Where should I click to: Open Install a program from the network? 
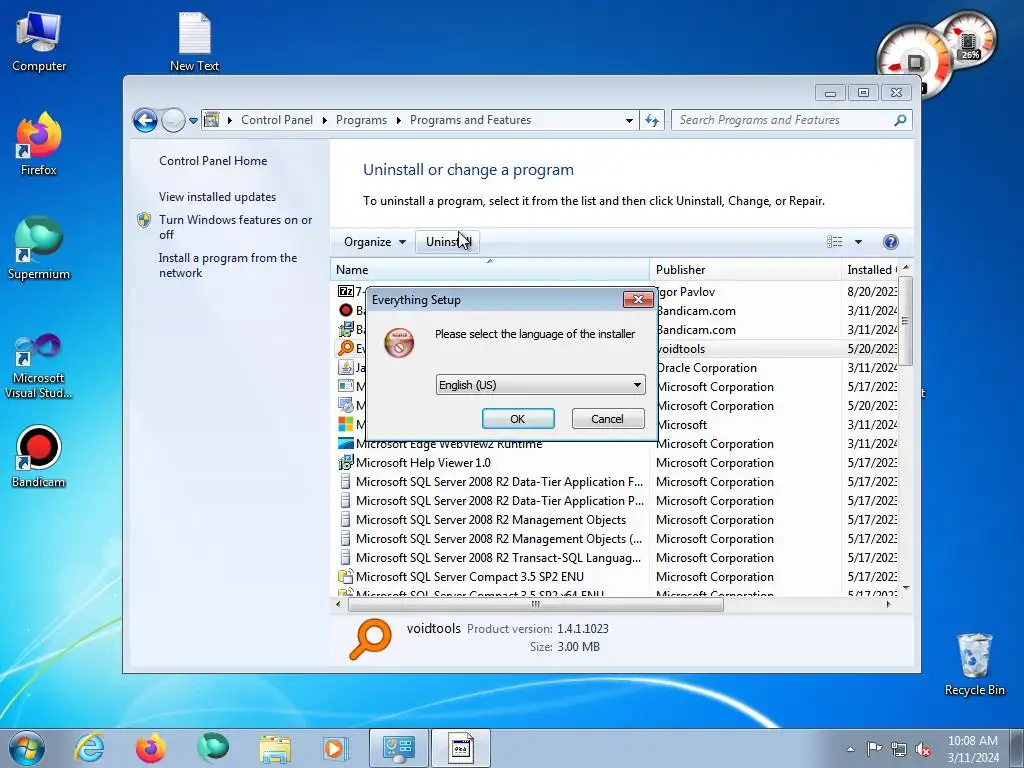[x=227, y=265]
